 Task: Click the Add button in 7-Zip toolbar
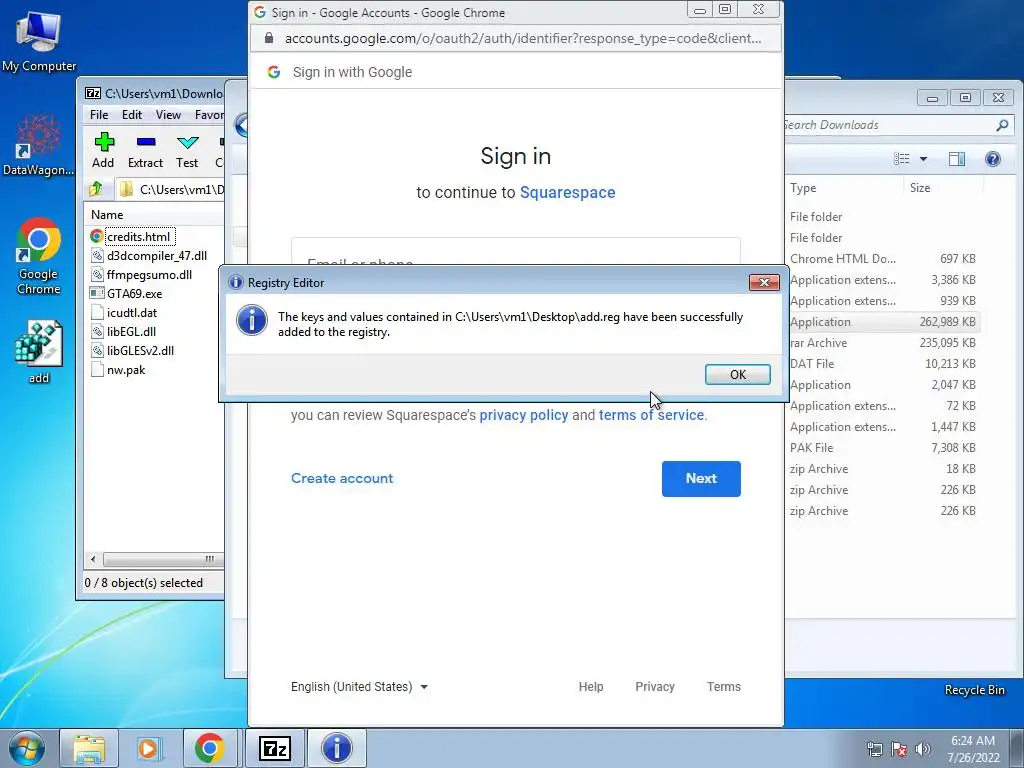(103, 150)
